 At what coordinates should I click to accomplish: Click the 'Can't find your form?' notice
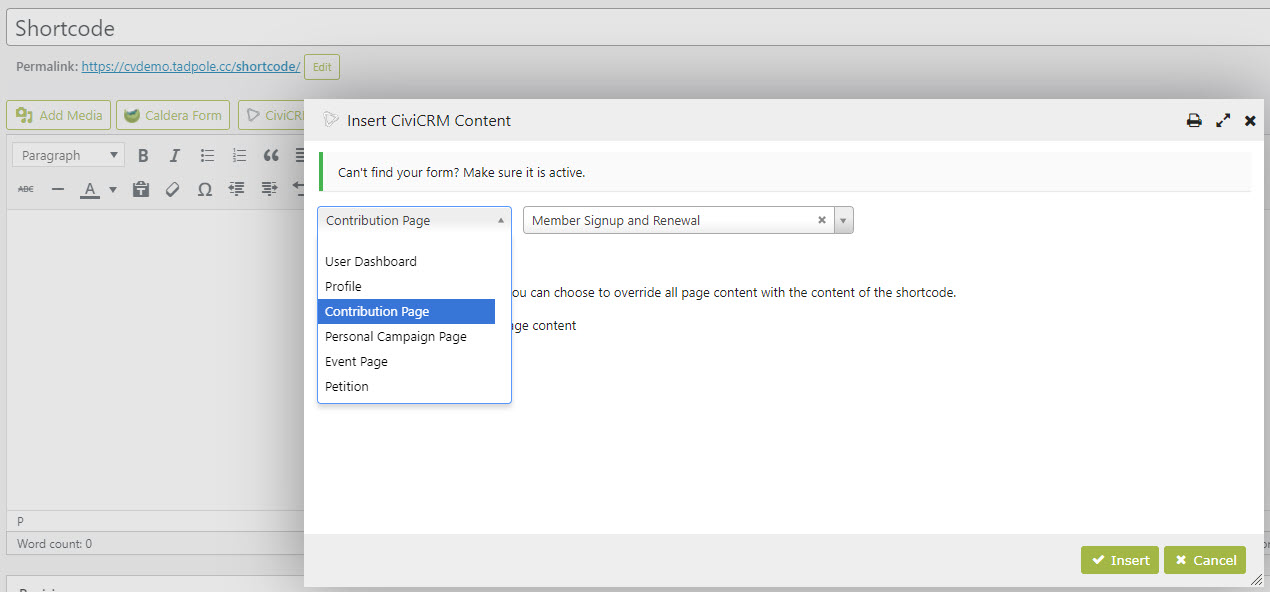click(785, 171)
